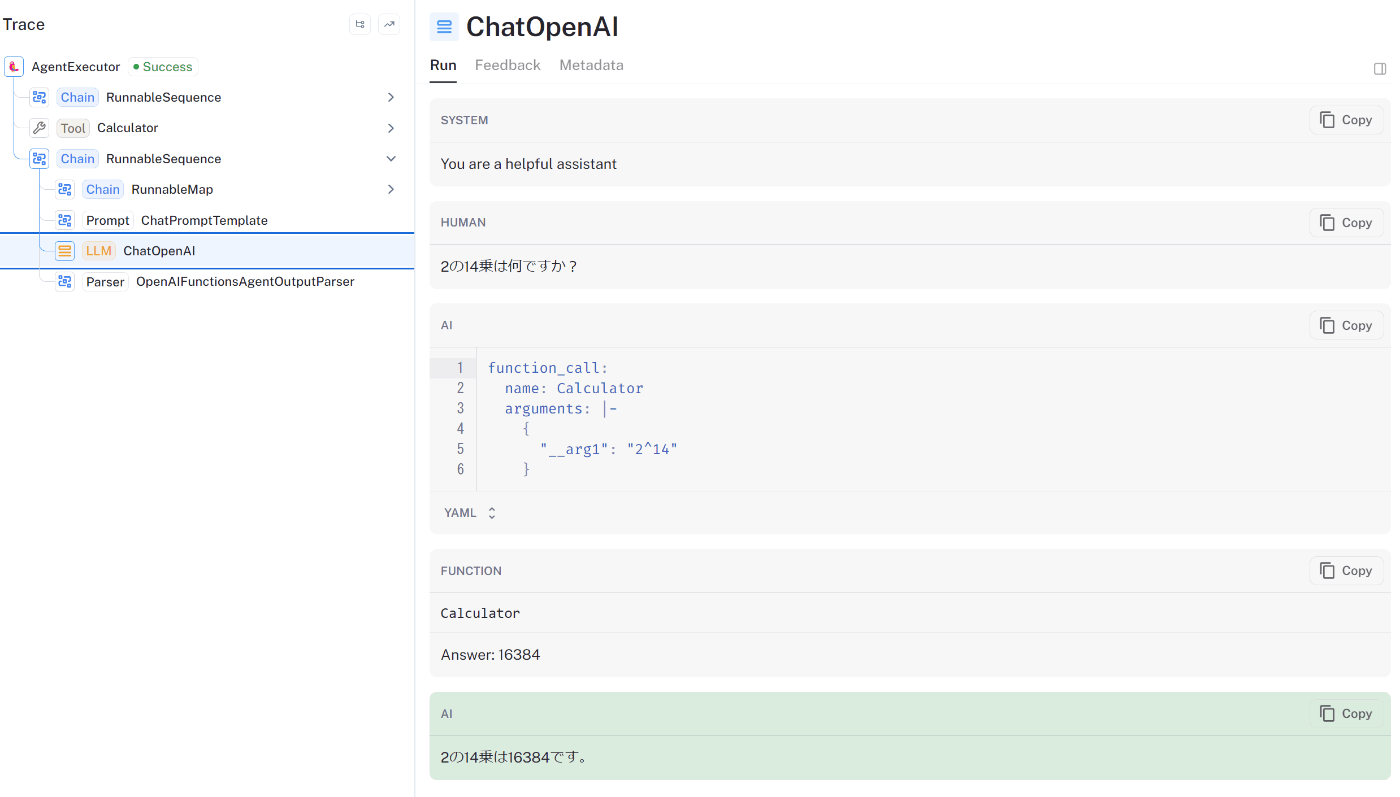This screenshot has height=797, width=1400.
Task: Click code line "name: Calculator"
Action: [574, 388]
